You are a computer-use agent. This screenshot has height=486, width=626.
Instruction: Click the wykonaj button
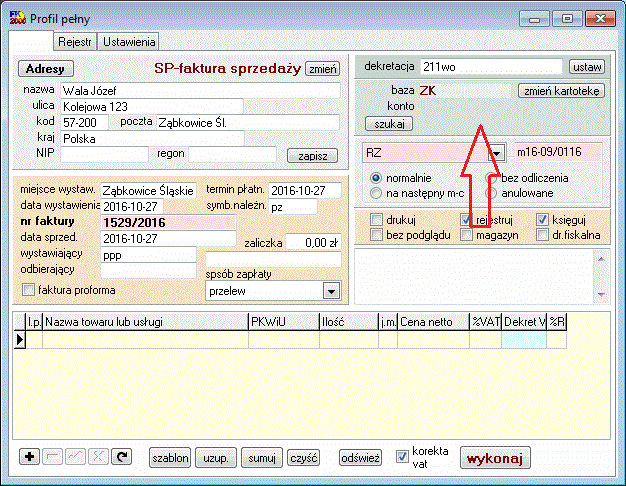[495, 458]
